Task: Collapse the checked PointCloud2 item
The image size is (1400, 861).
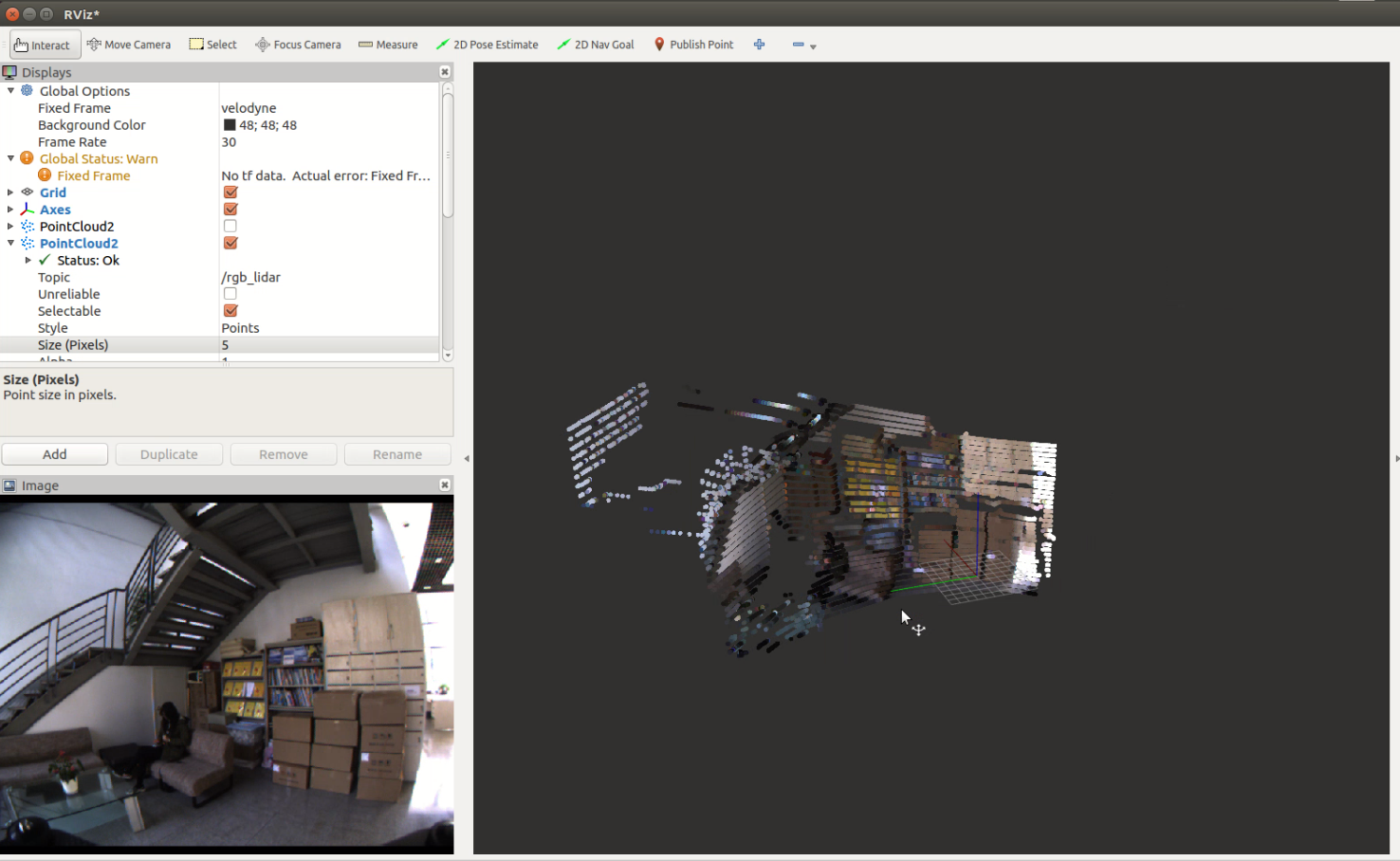Action: point(10,244)
